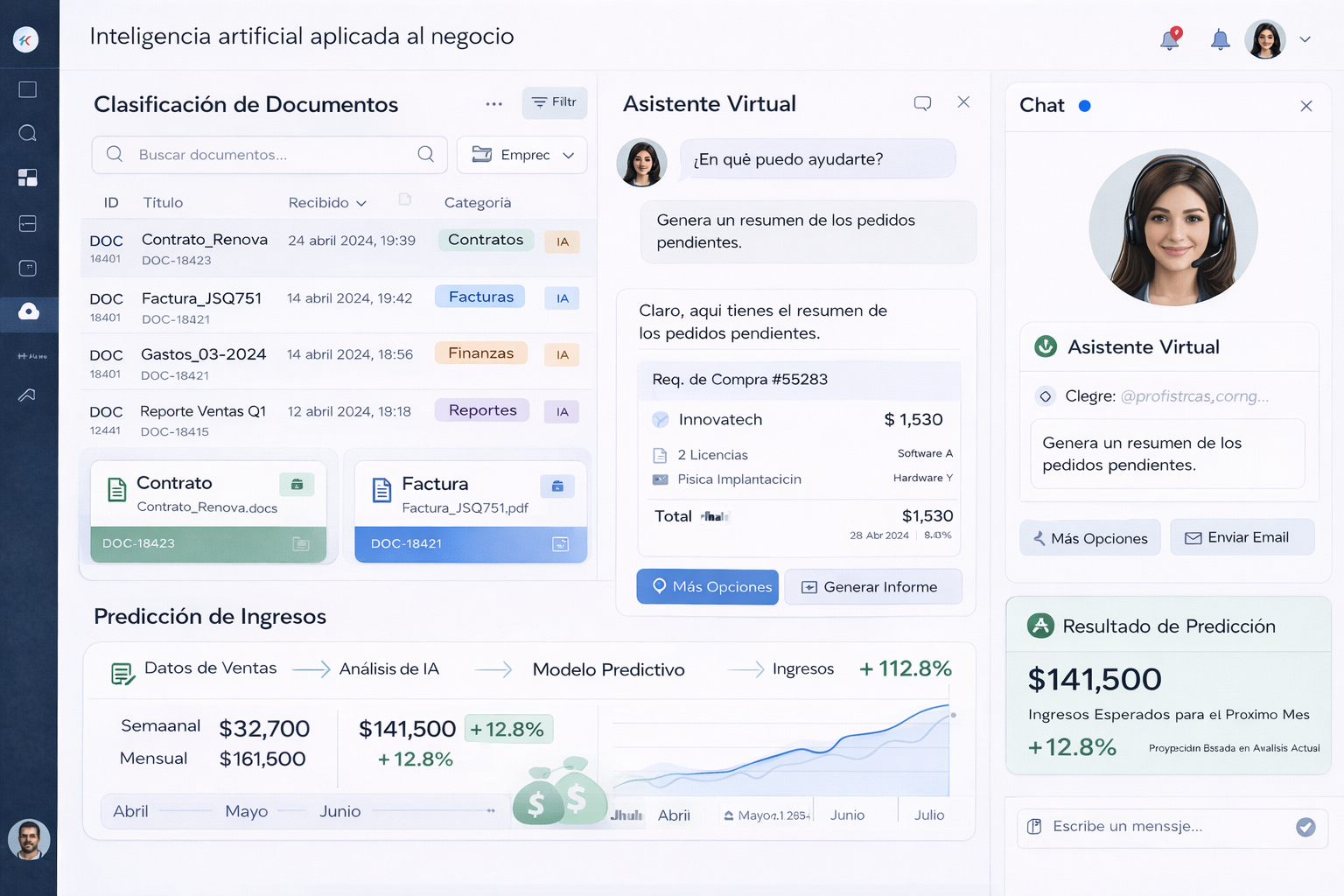Click Más Opciones under the pedidos summary

coord(707,586)
